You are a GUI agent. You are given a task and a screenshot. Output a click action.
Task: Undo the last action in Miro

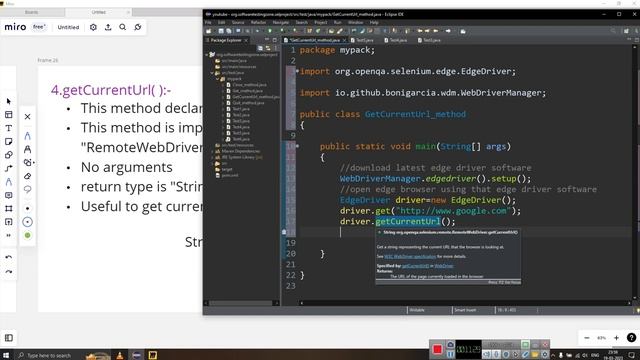coord(9,257)
